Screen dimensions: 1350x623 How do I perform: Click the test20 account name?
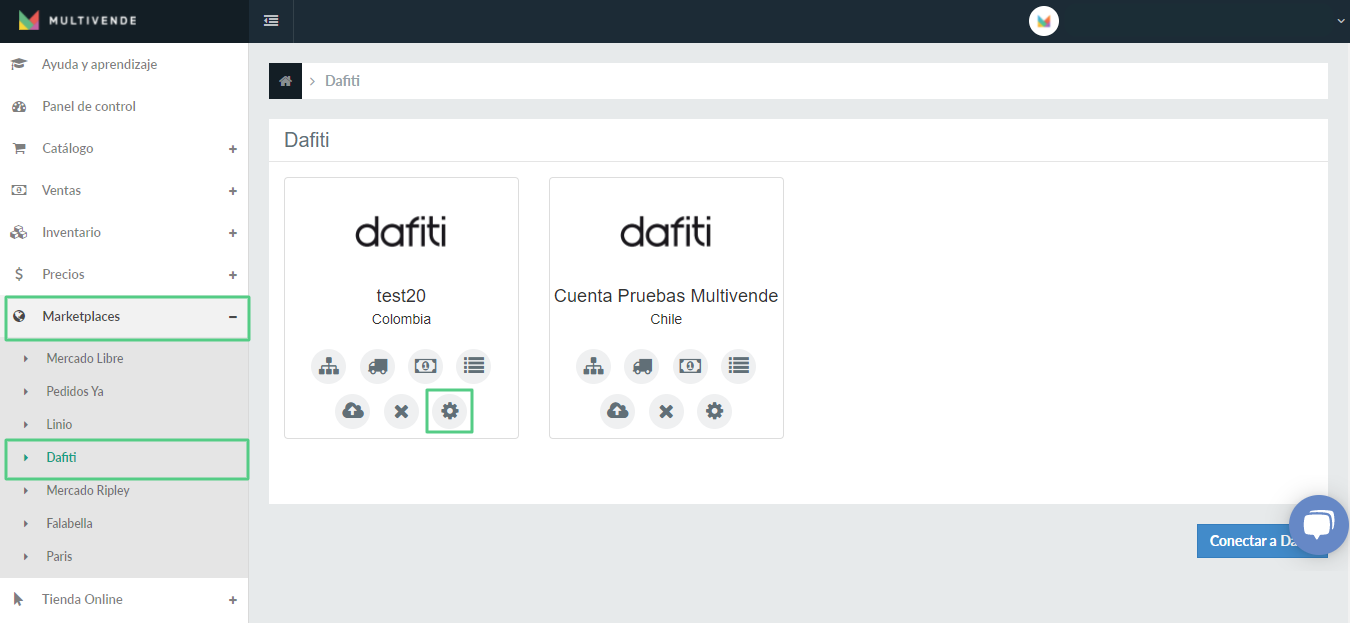tap(401, 296)
